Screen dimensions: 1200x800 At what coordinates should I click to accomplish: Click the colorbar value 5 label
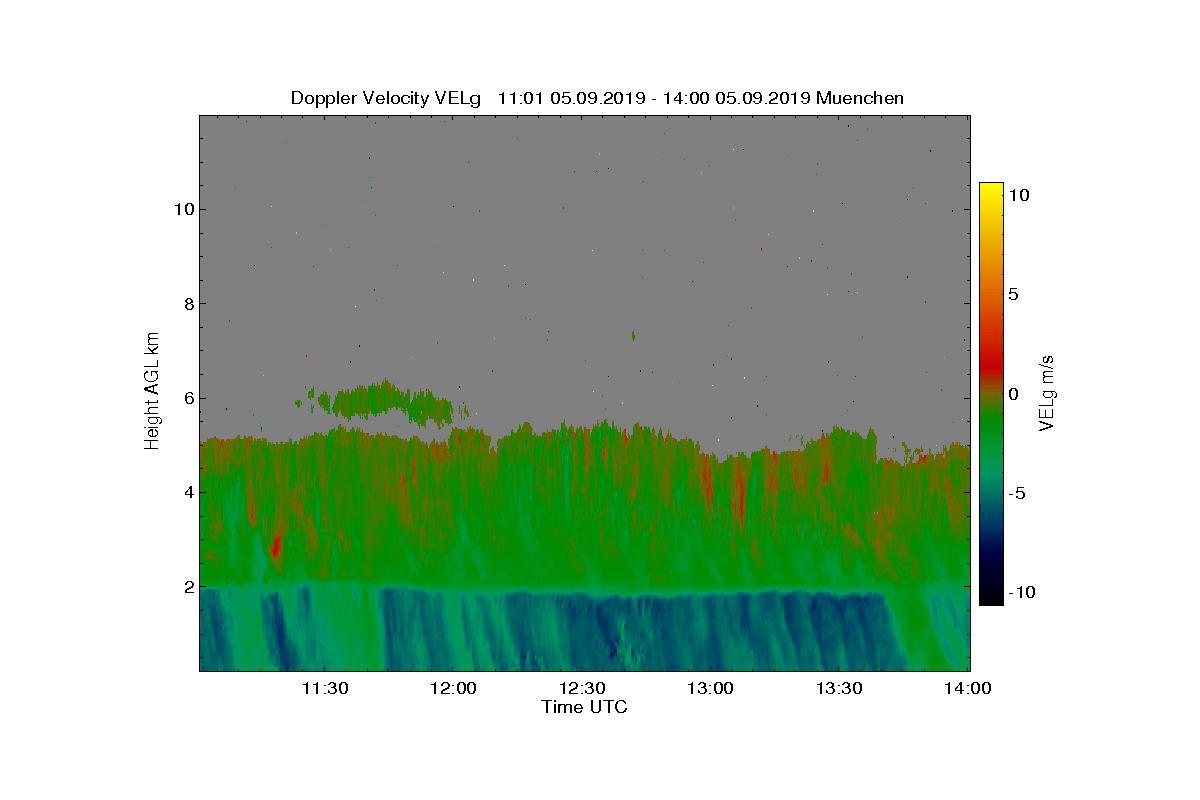click(x=1013, y=295)
